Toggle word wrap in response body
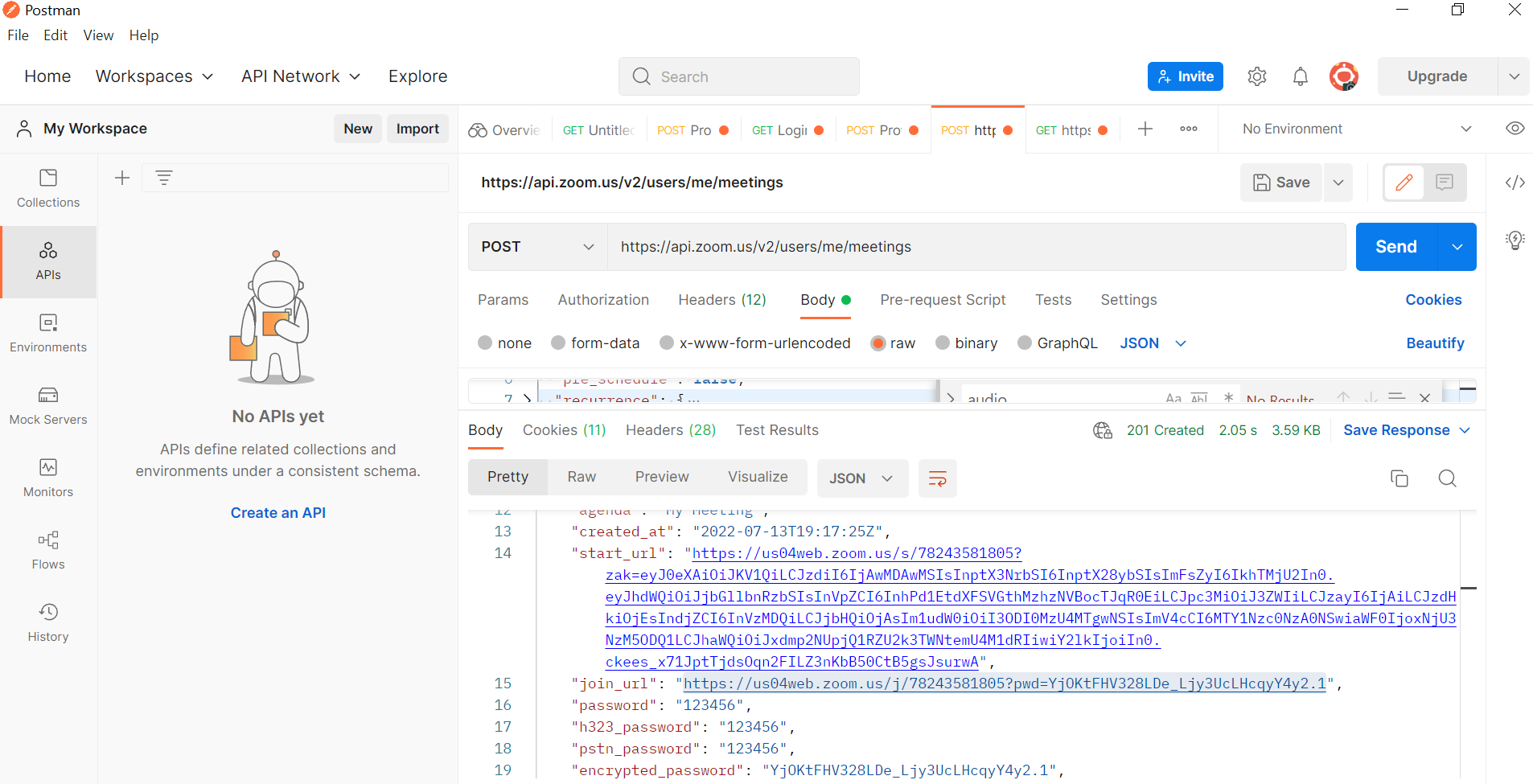Screen dimensions: 1533x784 click(937, 478)
